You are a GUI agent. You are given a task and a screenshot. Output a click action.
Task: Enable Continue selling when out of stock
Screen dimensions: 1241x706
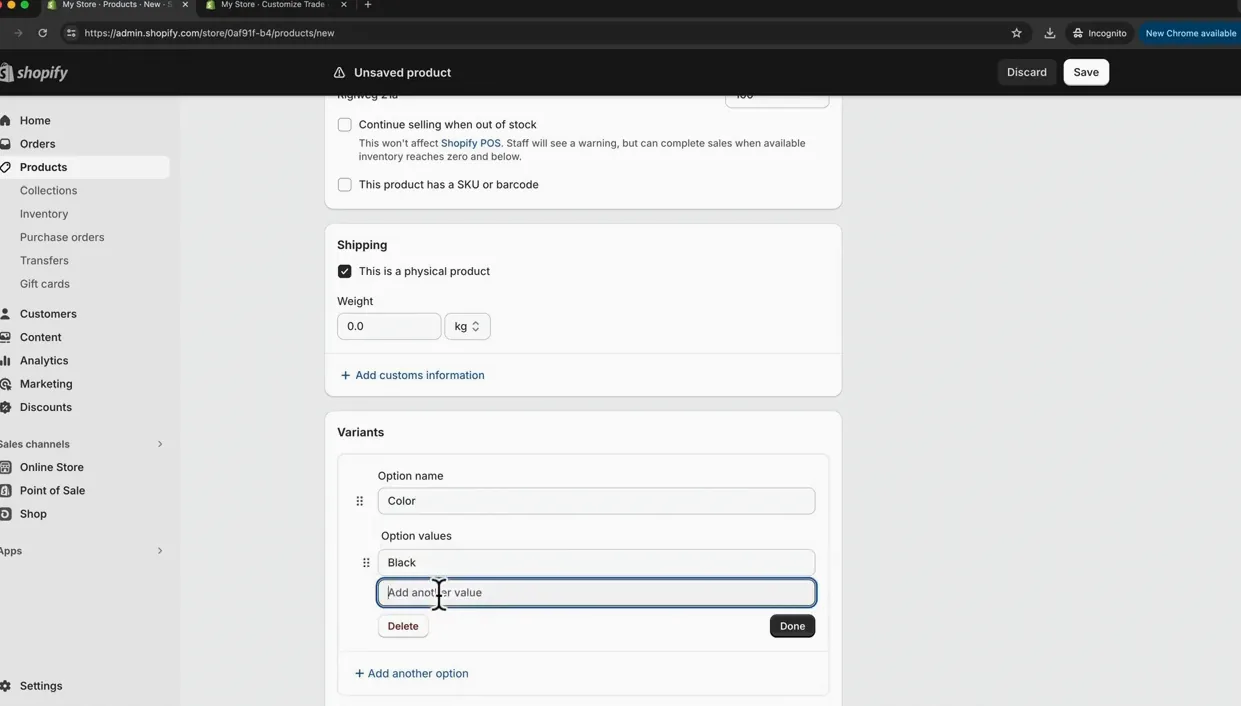coord(345,125)
